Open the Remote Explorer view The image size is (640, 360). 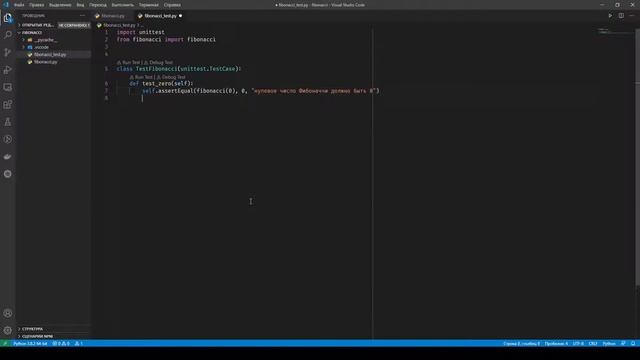click(8, 87)
